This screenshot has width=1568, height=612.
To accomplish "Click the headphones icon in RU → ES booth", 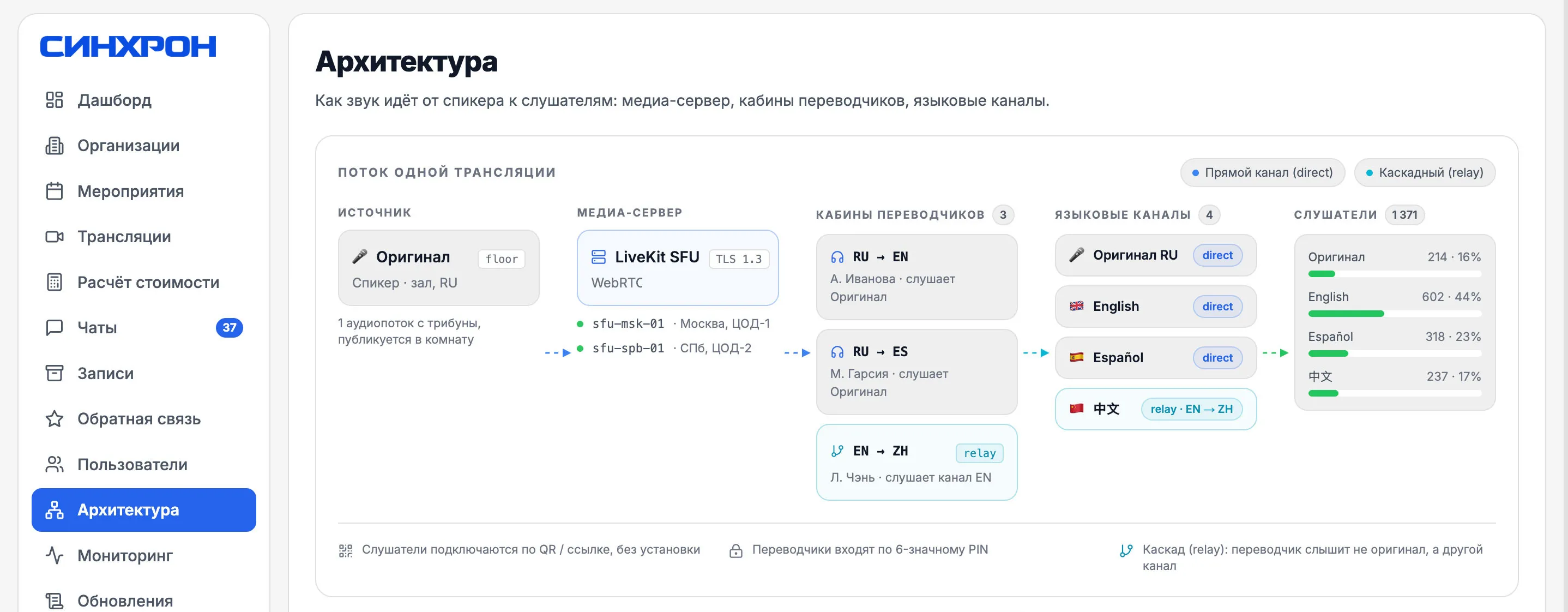I will tap(837, 352).
